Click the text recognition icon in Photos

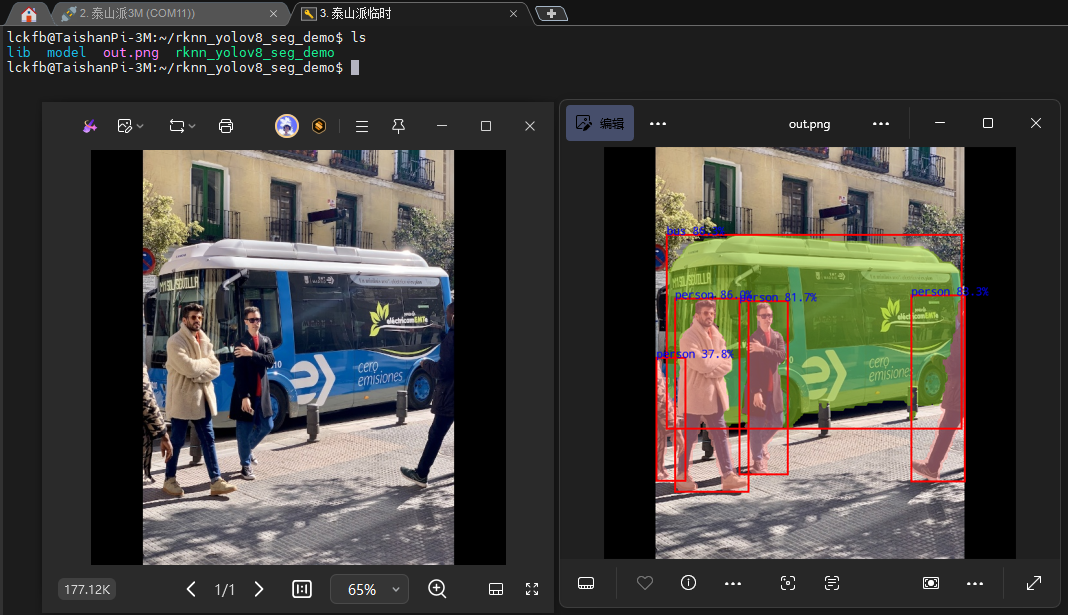tap(832, 583)
